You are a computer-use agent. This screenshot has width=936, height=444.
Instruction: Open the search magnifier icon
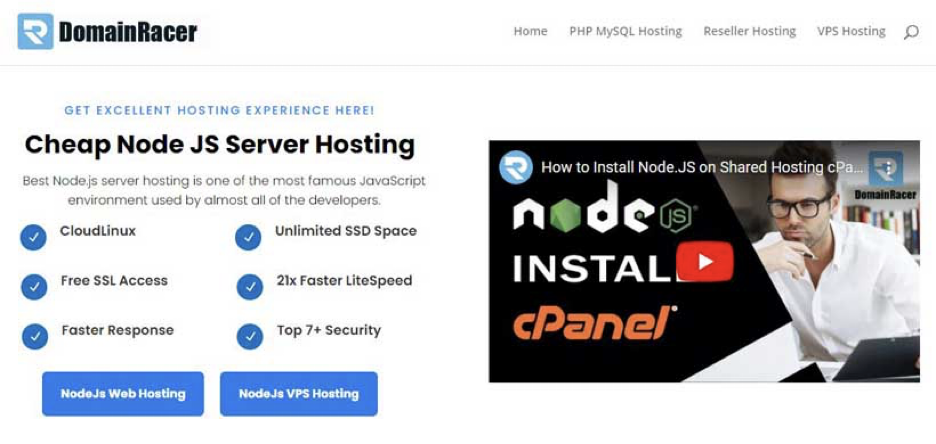[910, 32]
